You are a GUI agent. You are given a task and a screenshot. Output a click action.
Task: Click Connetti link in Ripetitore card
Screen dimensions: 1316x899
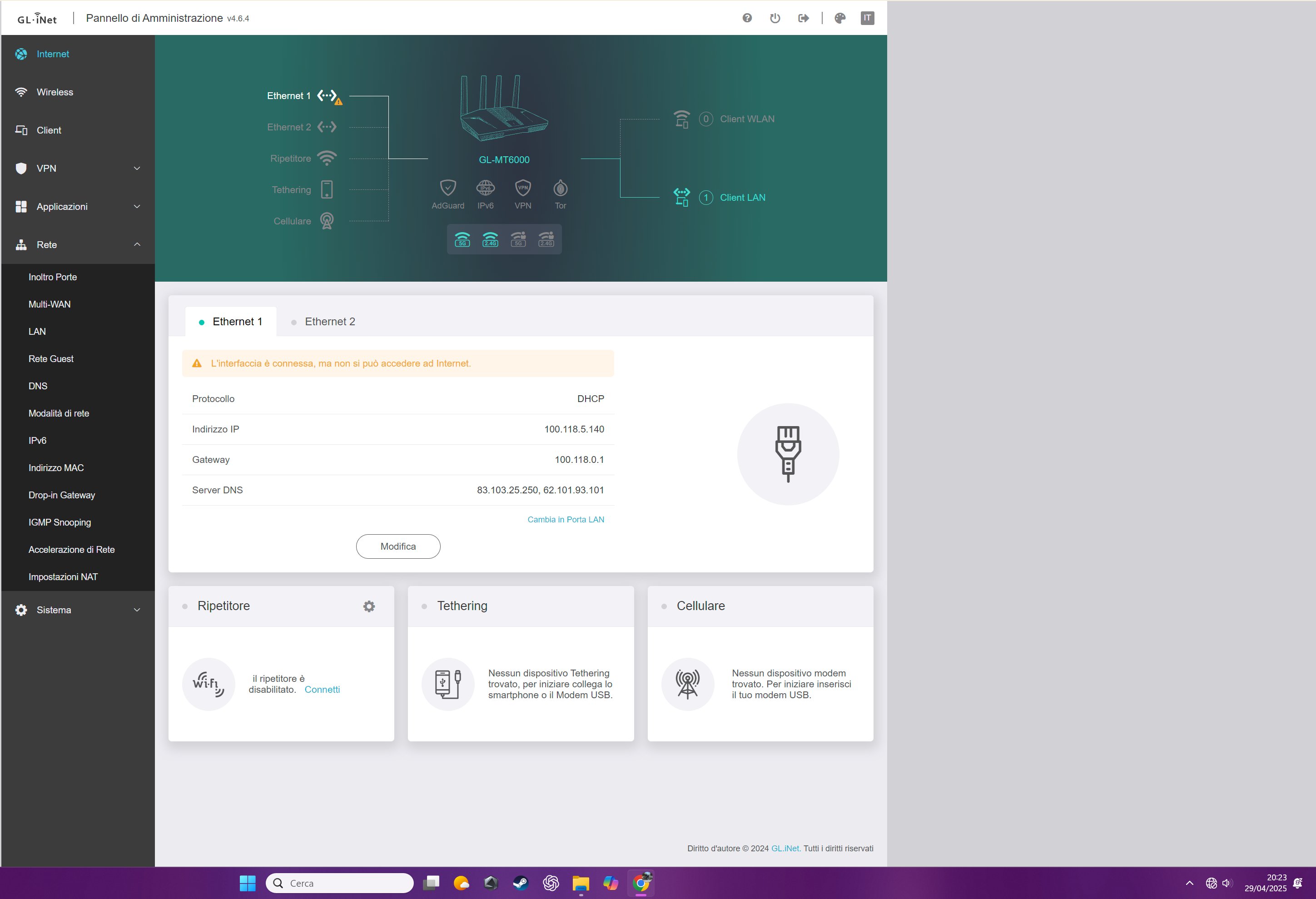(x=322, y=690)
